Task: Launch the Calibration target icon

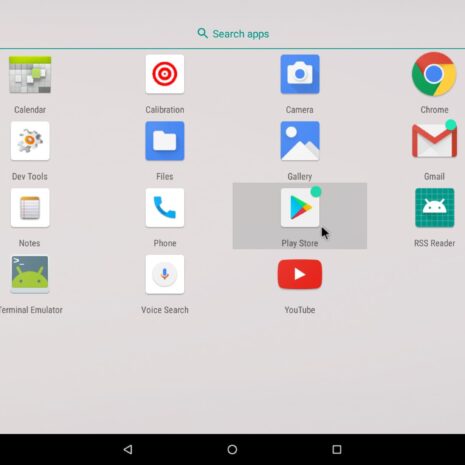Action: (x=165, y=74)
